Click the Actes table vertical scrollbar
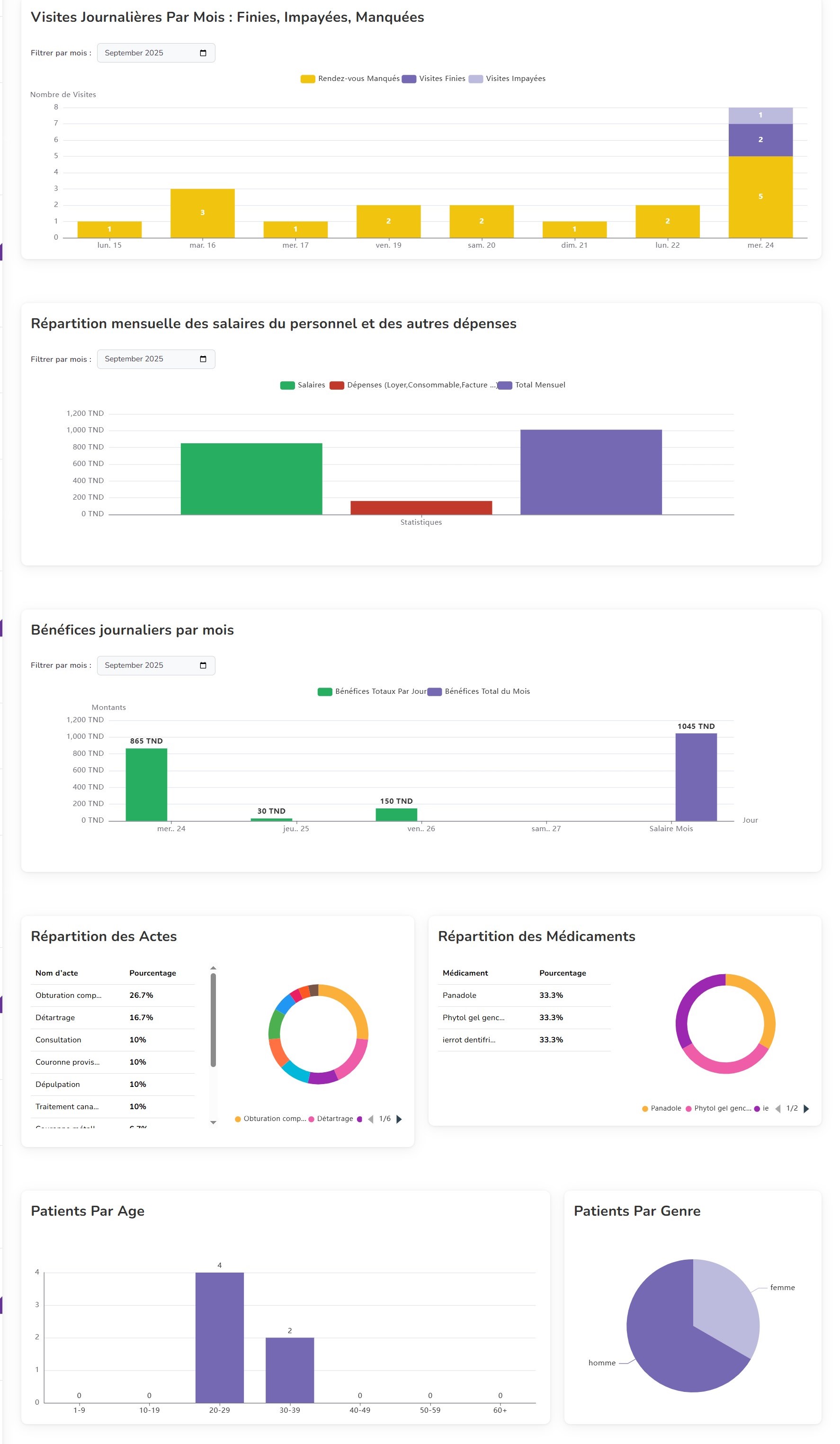 click(213, 1020)
